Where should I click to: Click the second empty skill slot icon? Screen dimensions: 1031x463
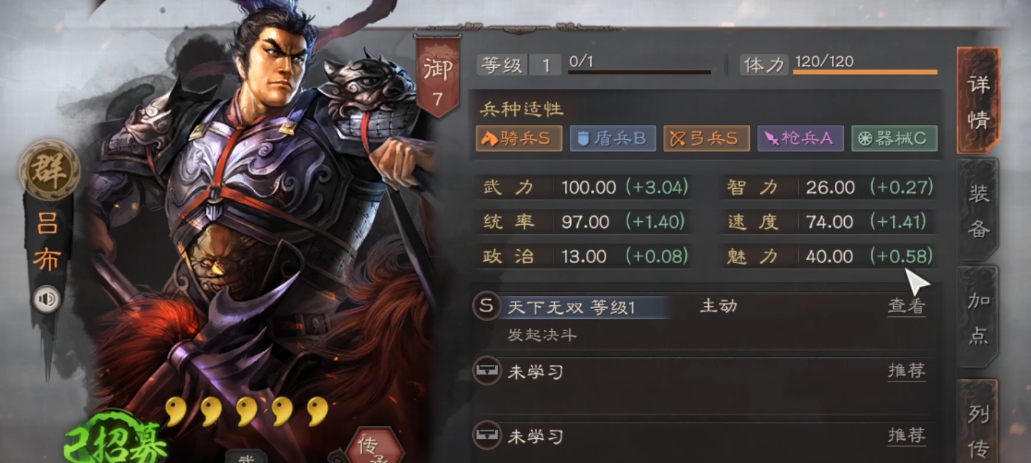point(486,436)
